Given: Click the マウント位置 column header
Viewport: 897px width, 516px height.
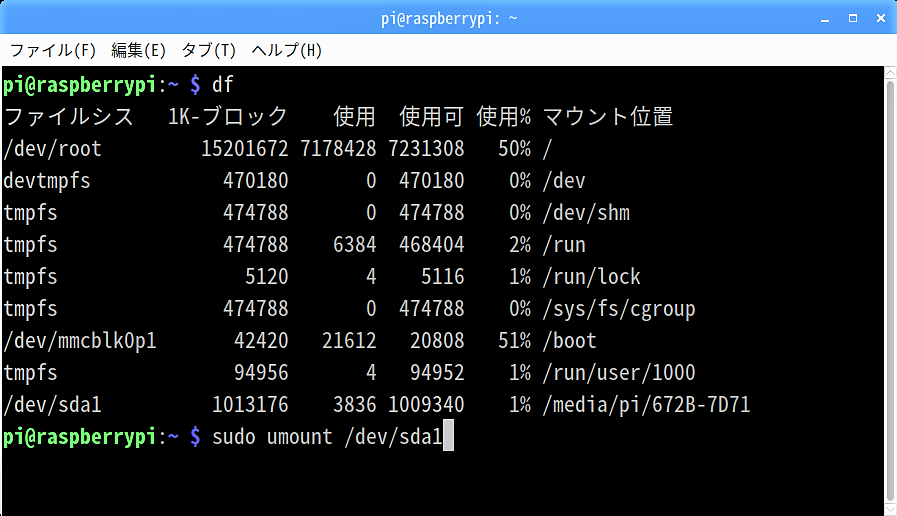Looking at the screenshot, I should pos(608,117).
